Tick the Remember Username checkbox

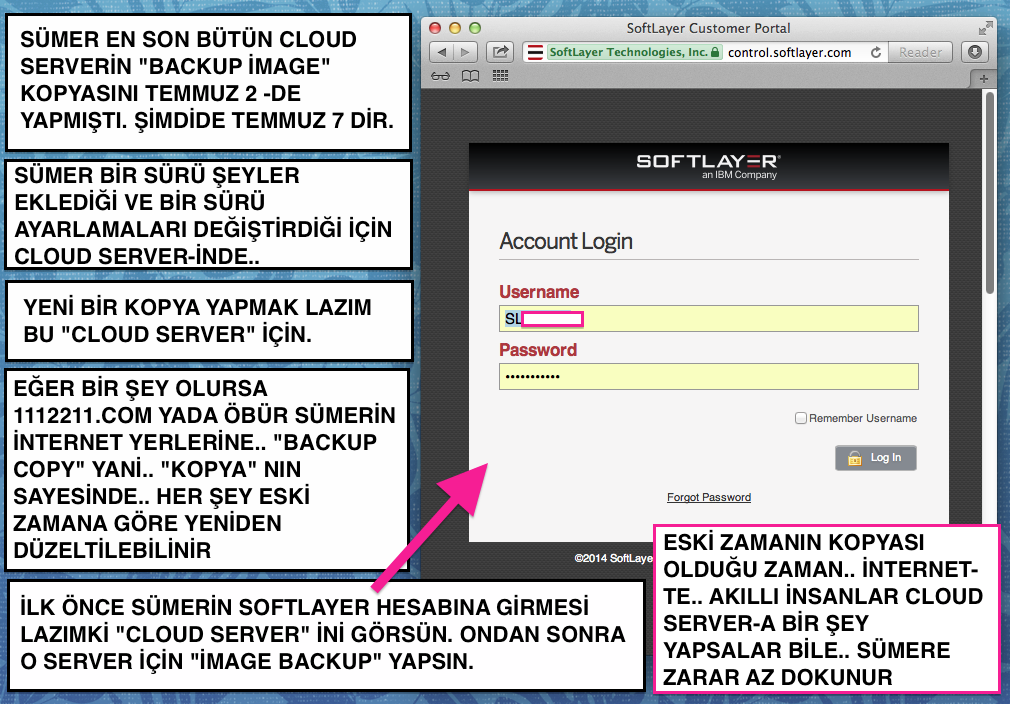(x=801, y=418)
